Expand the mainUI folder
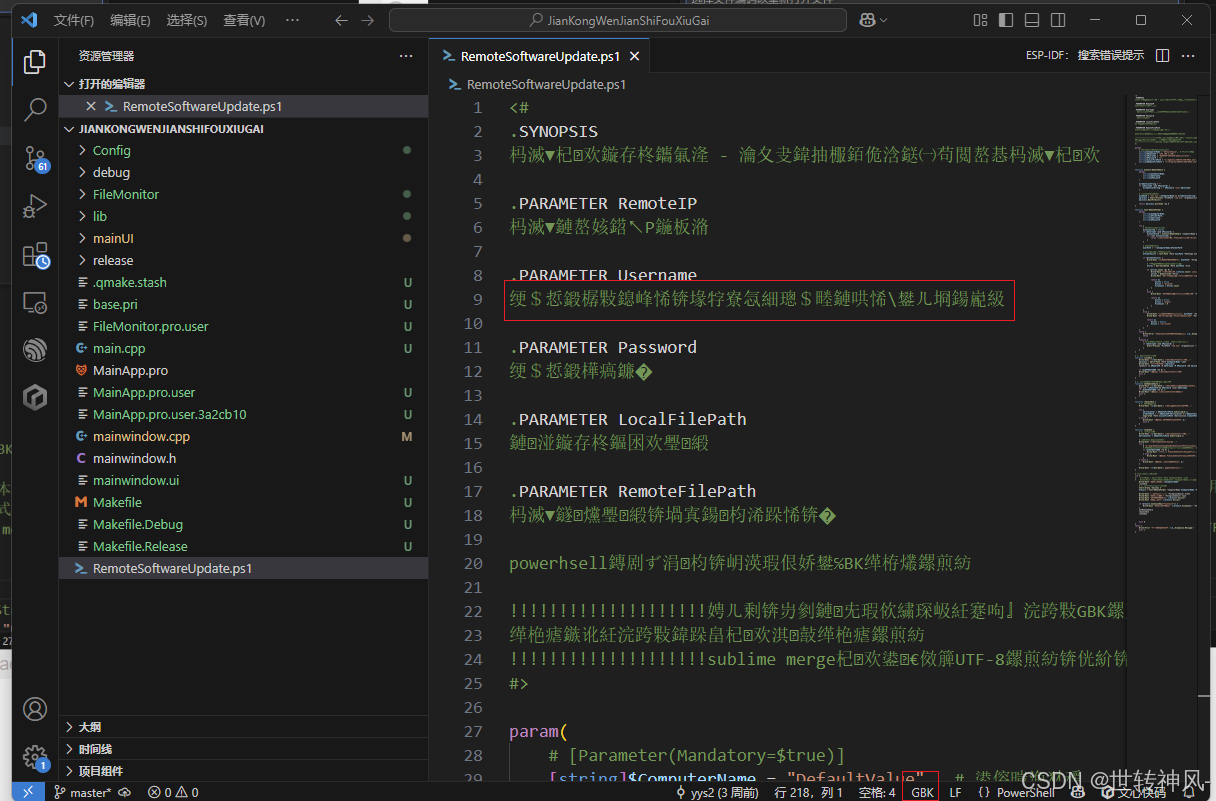The width and height of the screenshot is (1216, 801). click(x=243, y=238)
